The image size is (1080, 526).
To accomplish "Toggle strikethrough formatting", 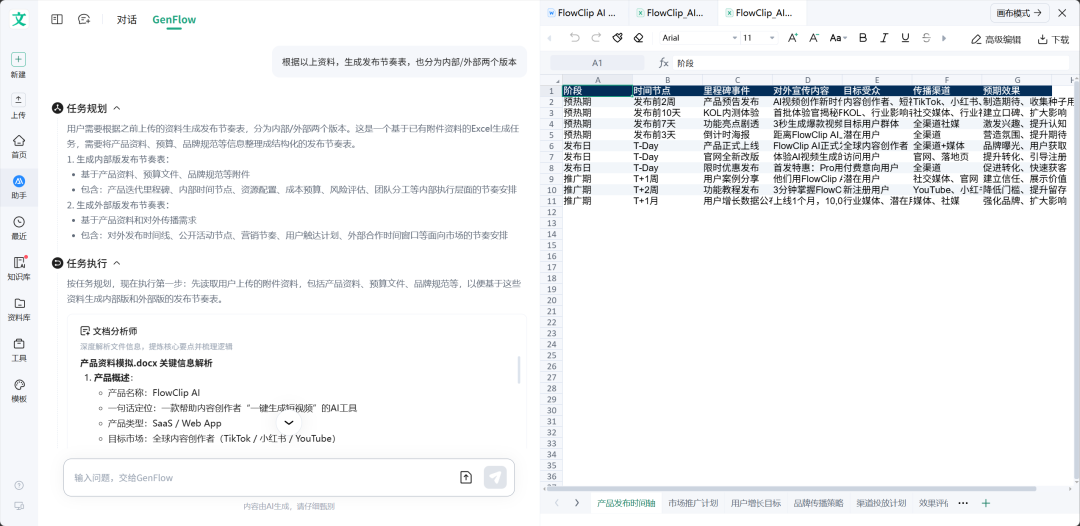I will click(926, 39).
